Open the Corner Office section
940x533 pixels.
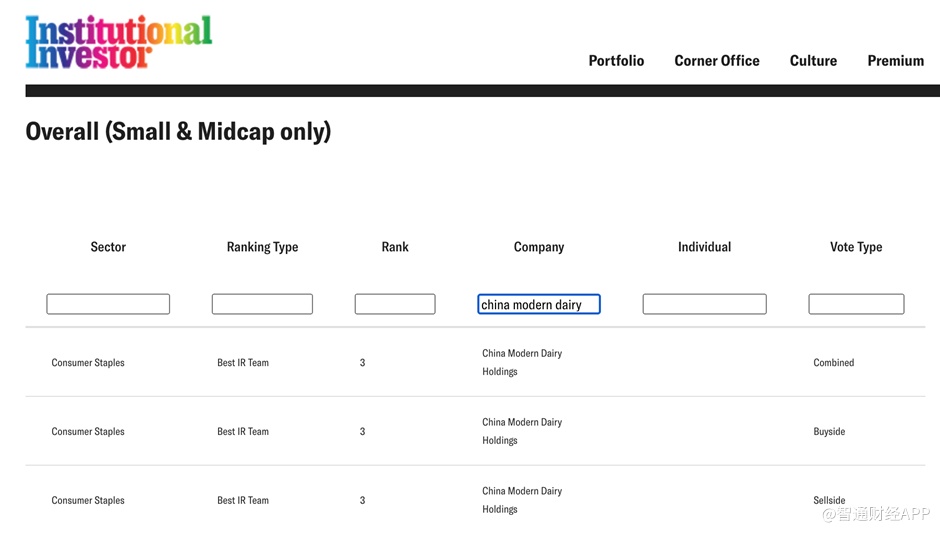pos(717,61)
